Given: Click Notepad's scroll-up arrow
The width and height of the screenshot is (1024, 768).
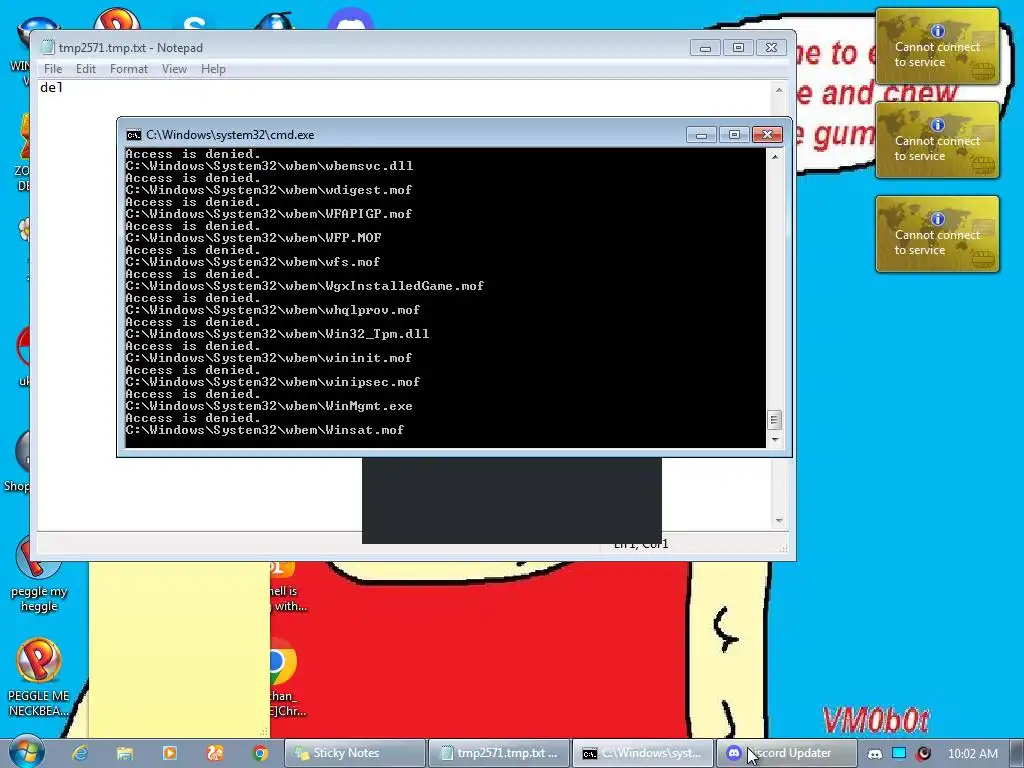Looking at the screenshot, I should (778, 89).
